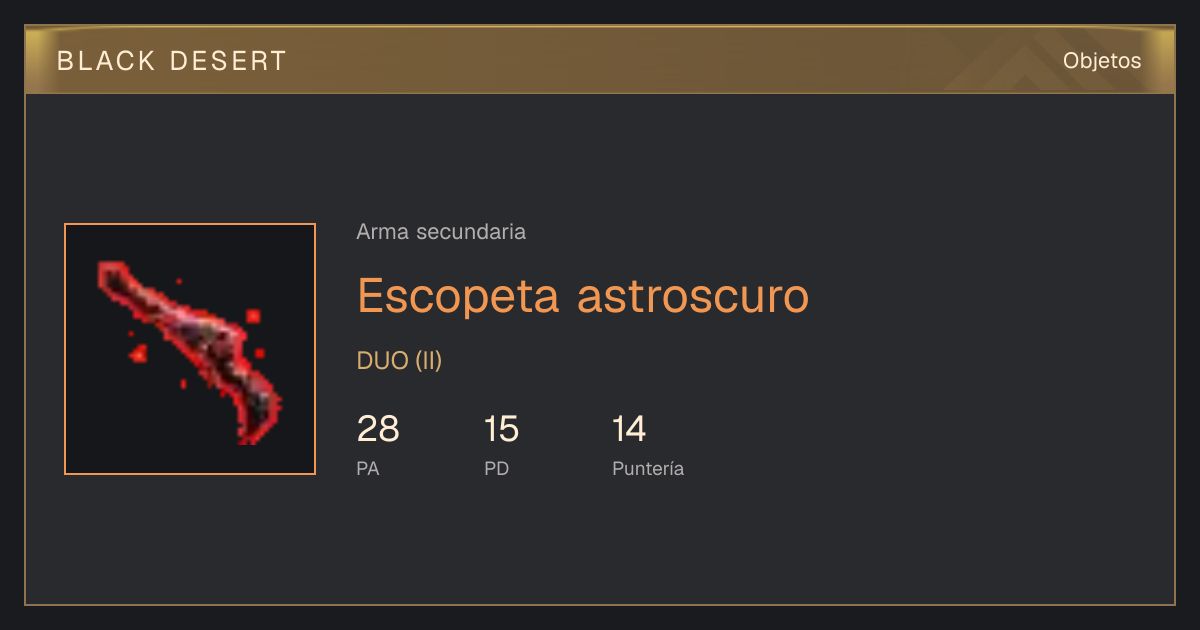
Task: Click the orange-bordered item thumbnail frame
Action: pos(190,349)
